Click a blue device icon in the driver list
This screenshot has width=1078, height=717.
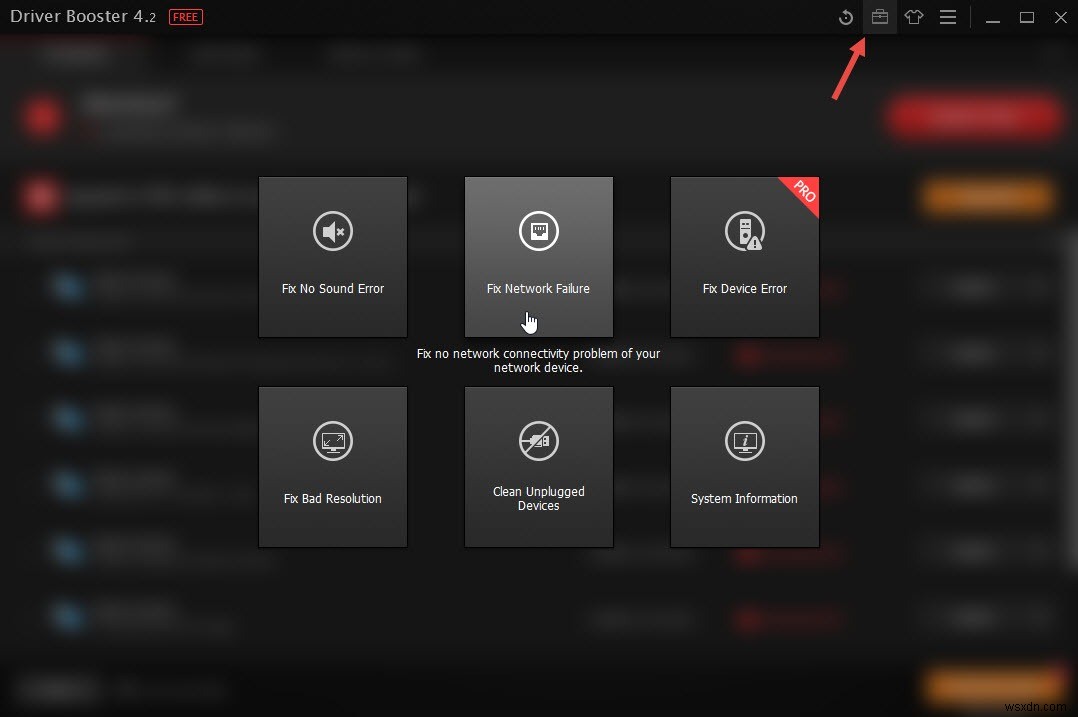[68, 287]
